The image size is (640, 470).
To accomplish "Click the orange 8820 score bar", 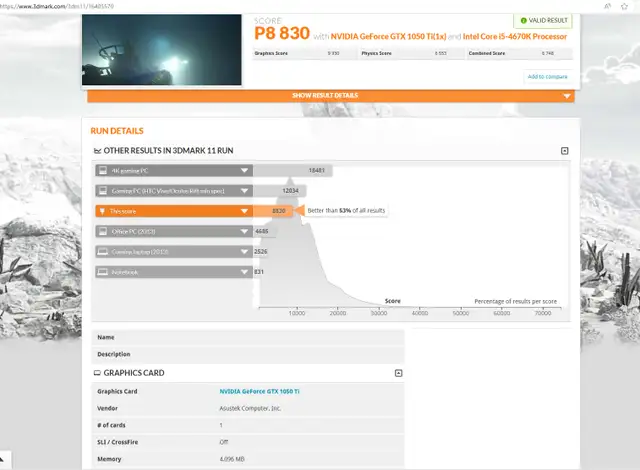I will (273, 211).
